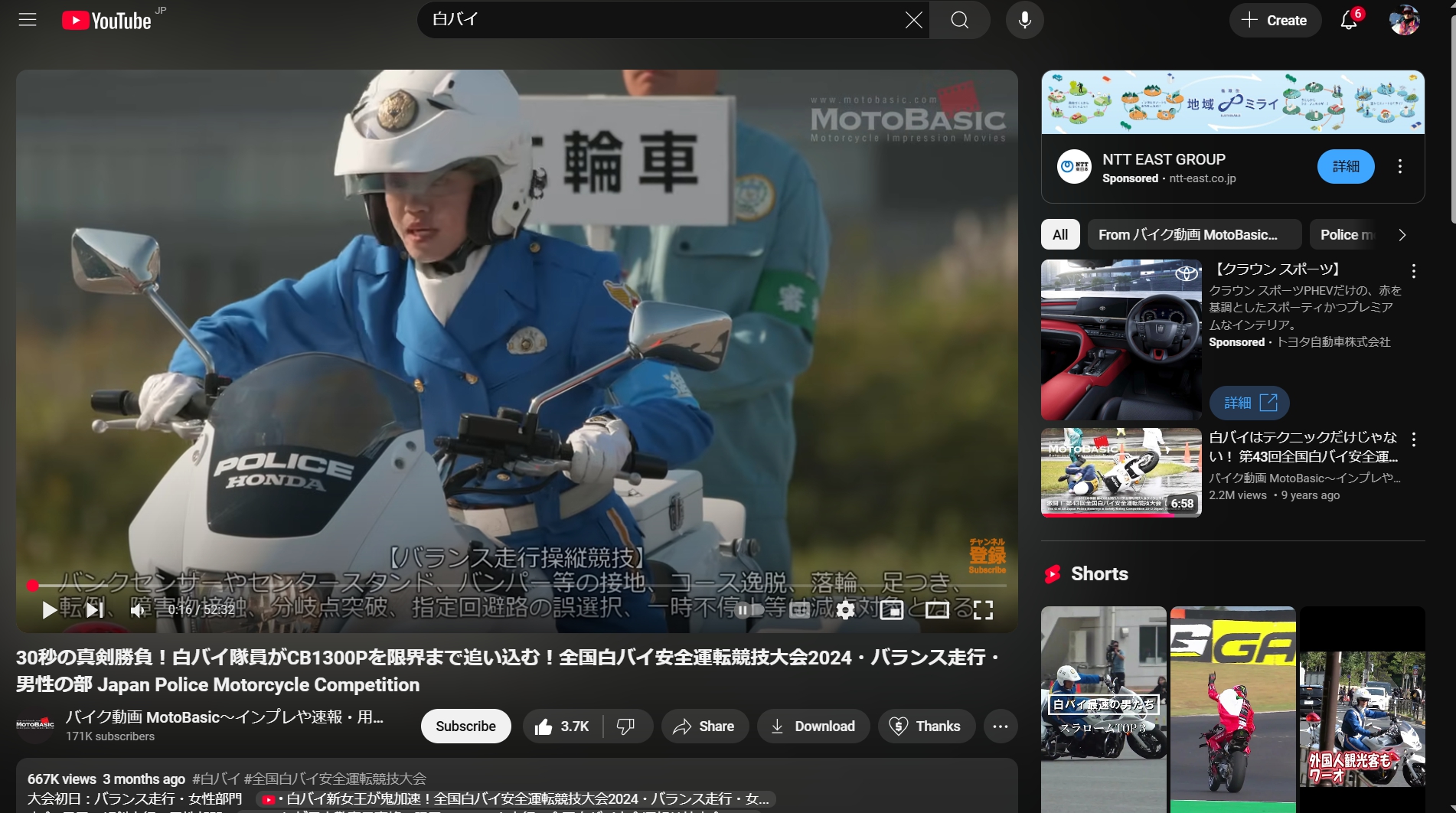
Task: Share this video
Action: [x=704, y=726]
